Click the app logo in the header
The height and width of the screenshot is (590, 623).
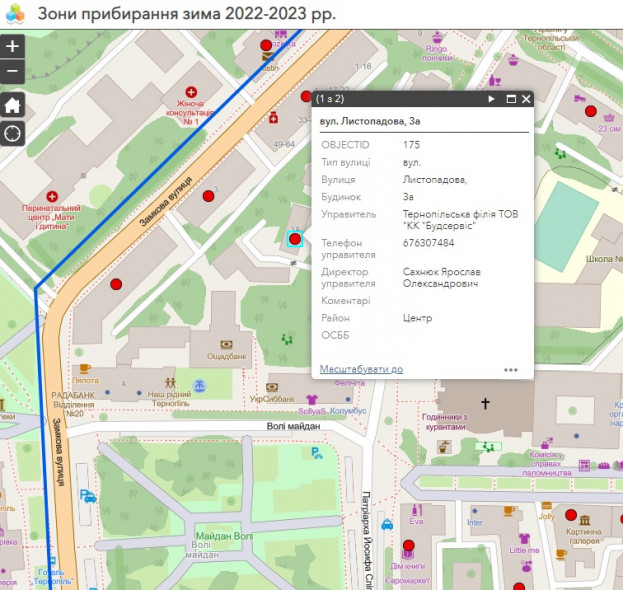[15, 14]
